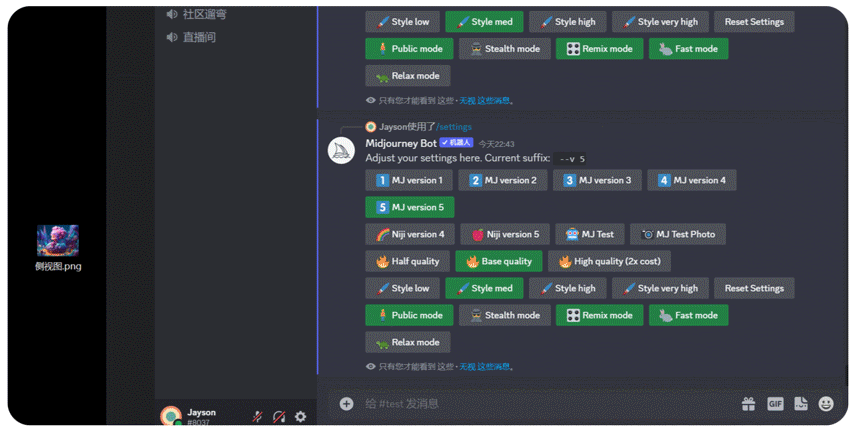Select Style low in lower message
Screen dimensions: 856x431
[402, 288]
